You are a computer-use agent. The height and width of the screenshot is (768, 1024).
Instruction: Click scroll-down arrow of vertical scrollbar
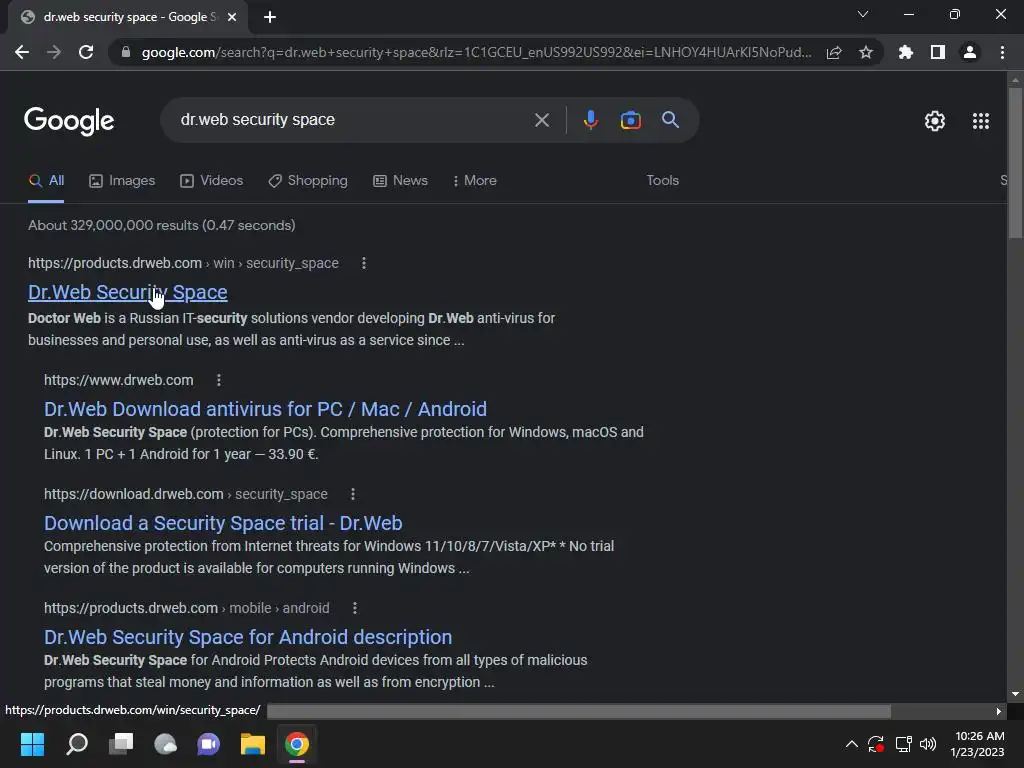[x=1015, y=694]
